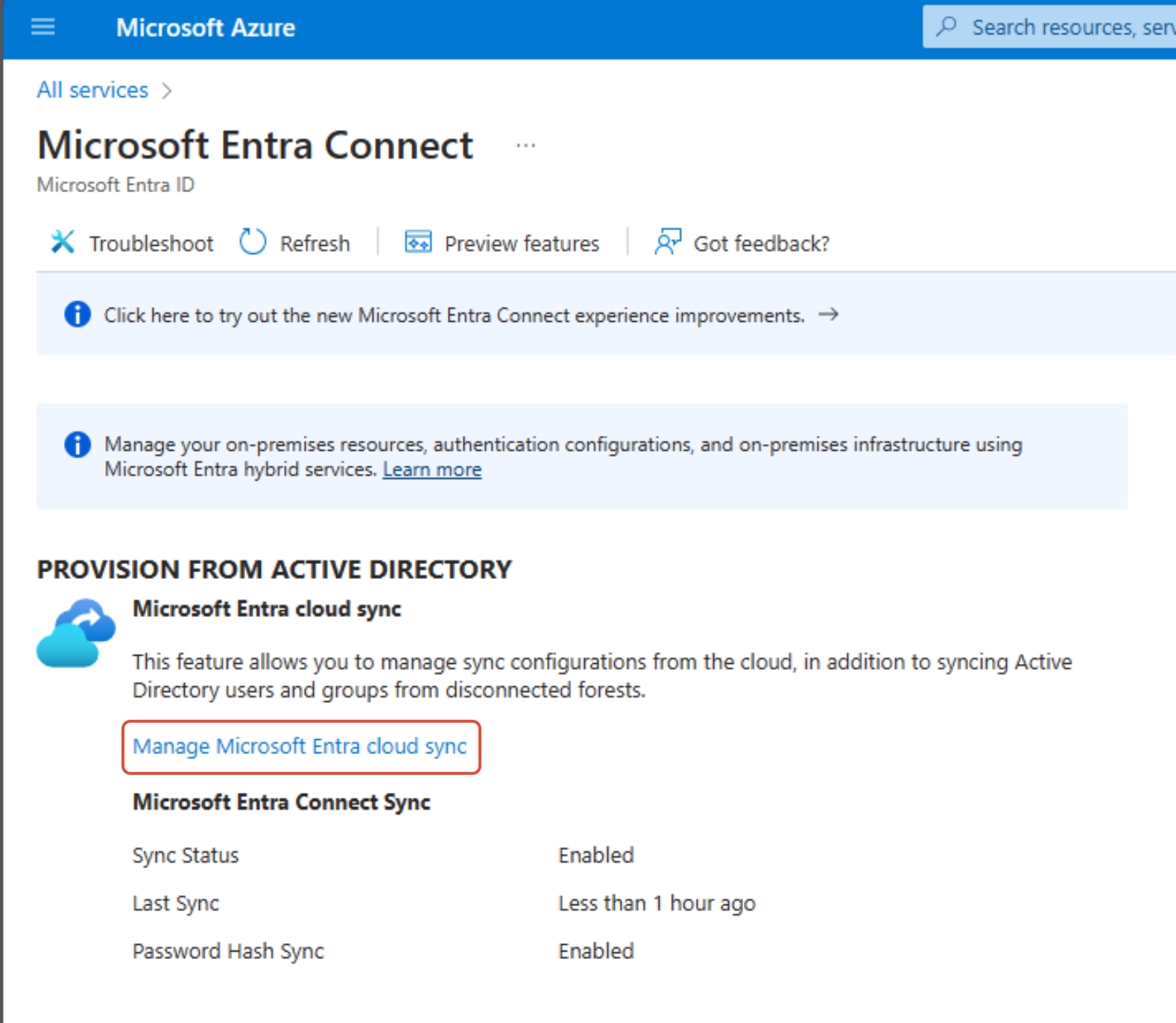This screenshot has width=1176, height=1023.
Task: Click the Search resources input field
Action: pyautogui.click(x=1049, y=27)
